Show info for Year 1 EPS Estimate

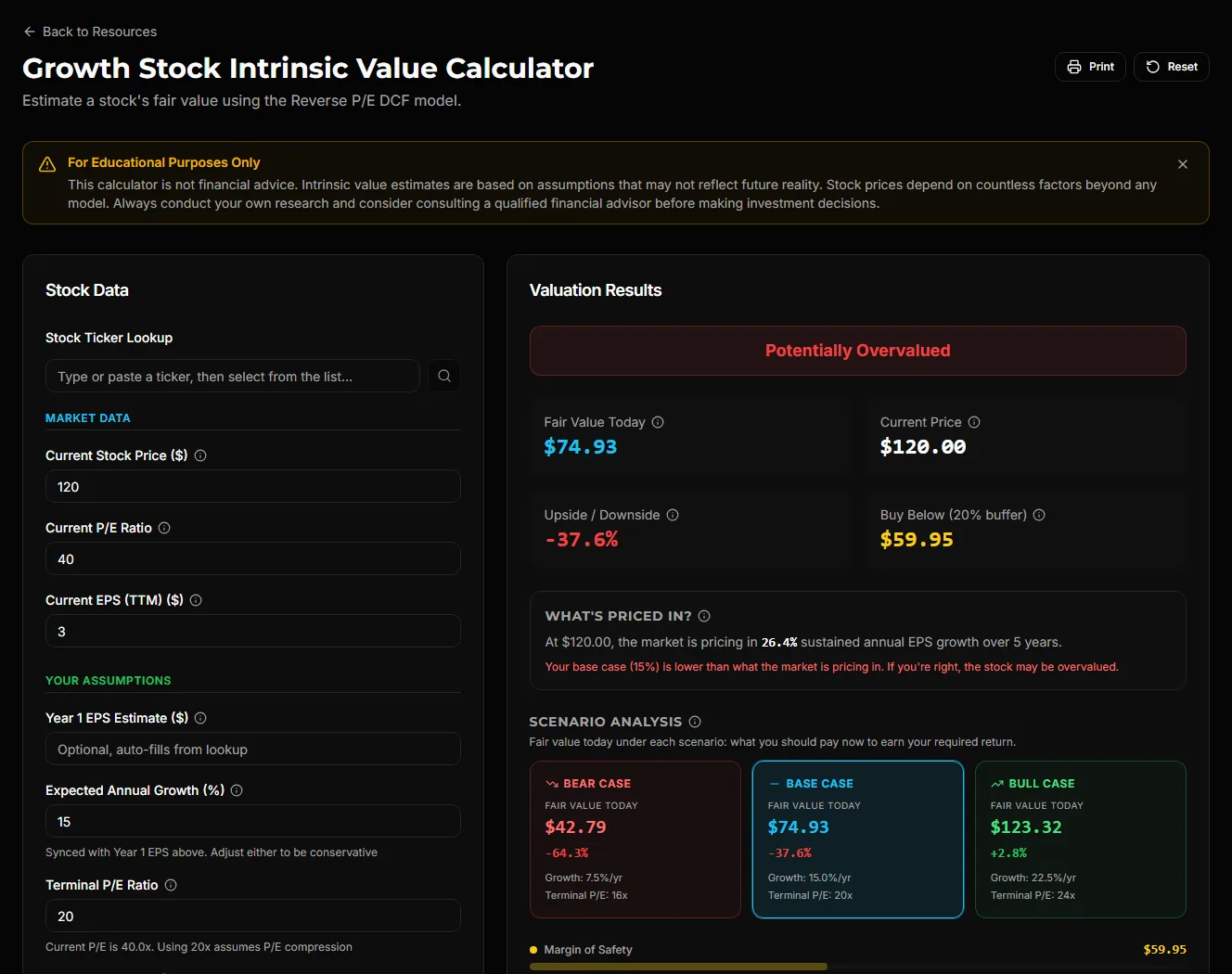tap(200, 718)
